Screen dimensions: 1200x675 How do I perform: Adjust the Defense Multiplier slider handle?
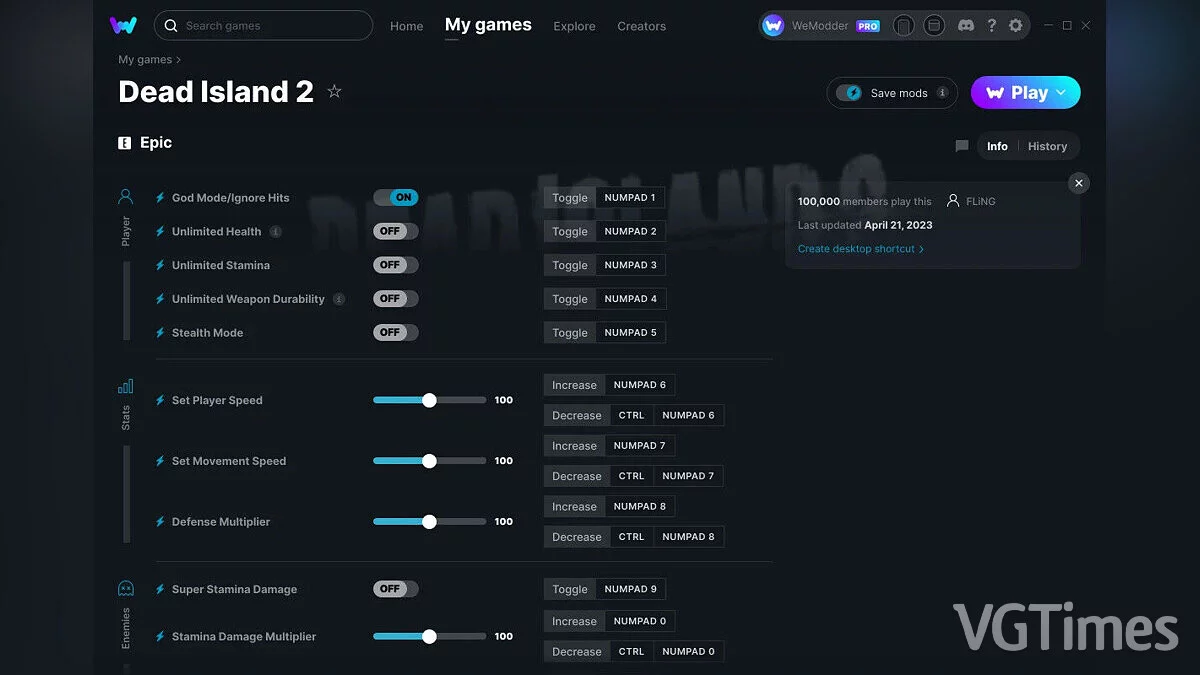tap(429, 522)
